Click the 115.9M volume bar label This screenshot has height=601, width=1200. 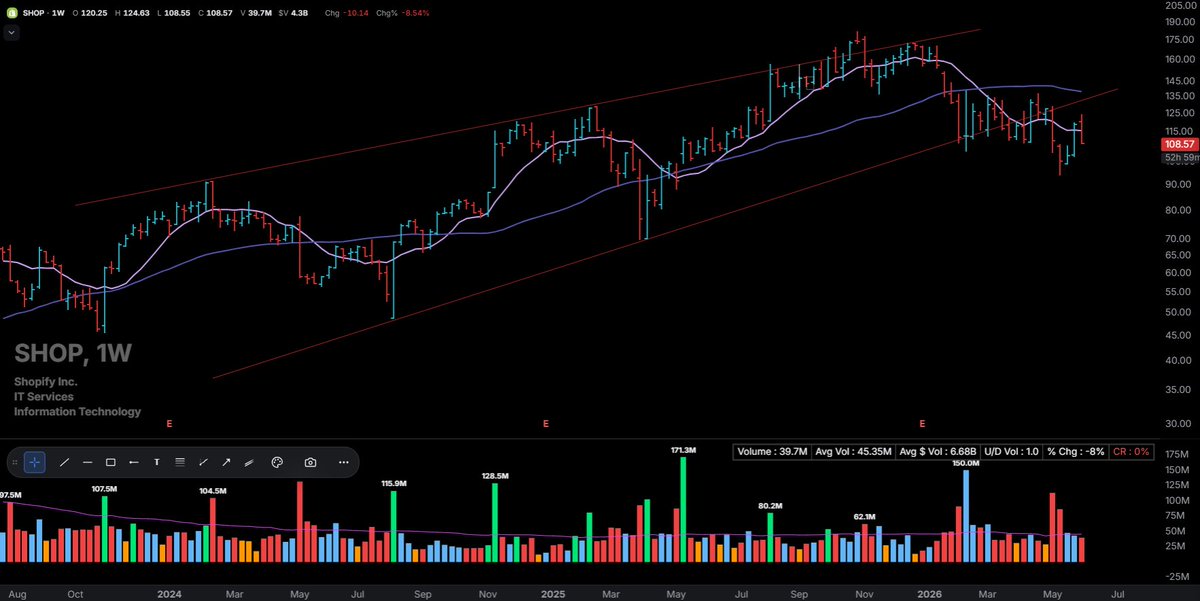click(394, 484)
